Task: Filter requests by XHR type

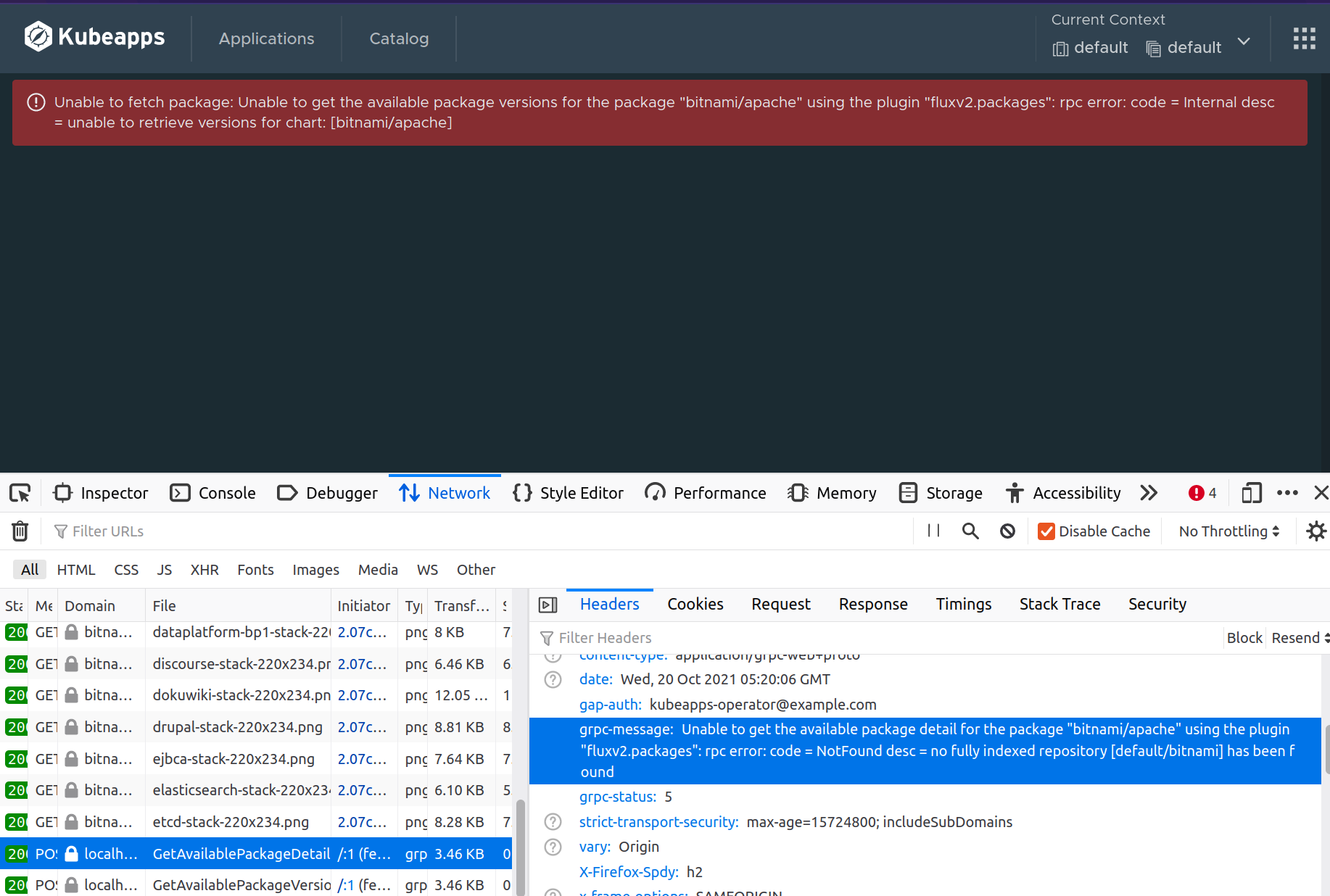Action: coord(204,570)
